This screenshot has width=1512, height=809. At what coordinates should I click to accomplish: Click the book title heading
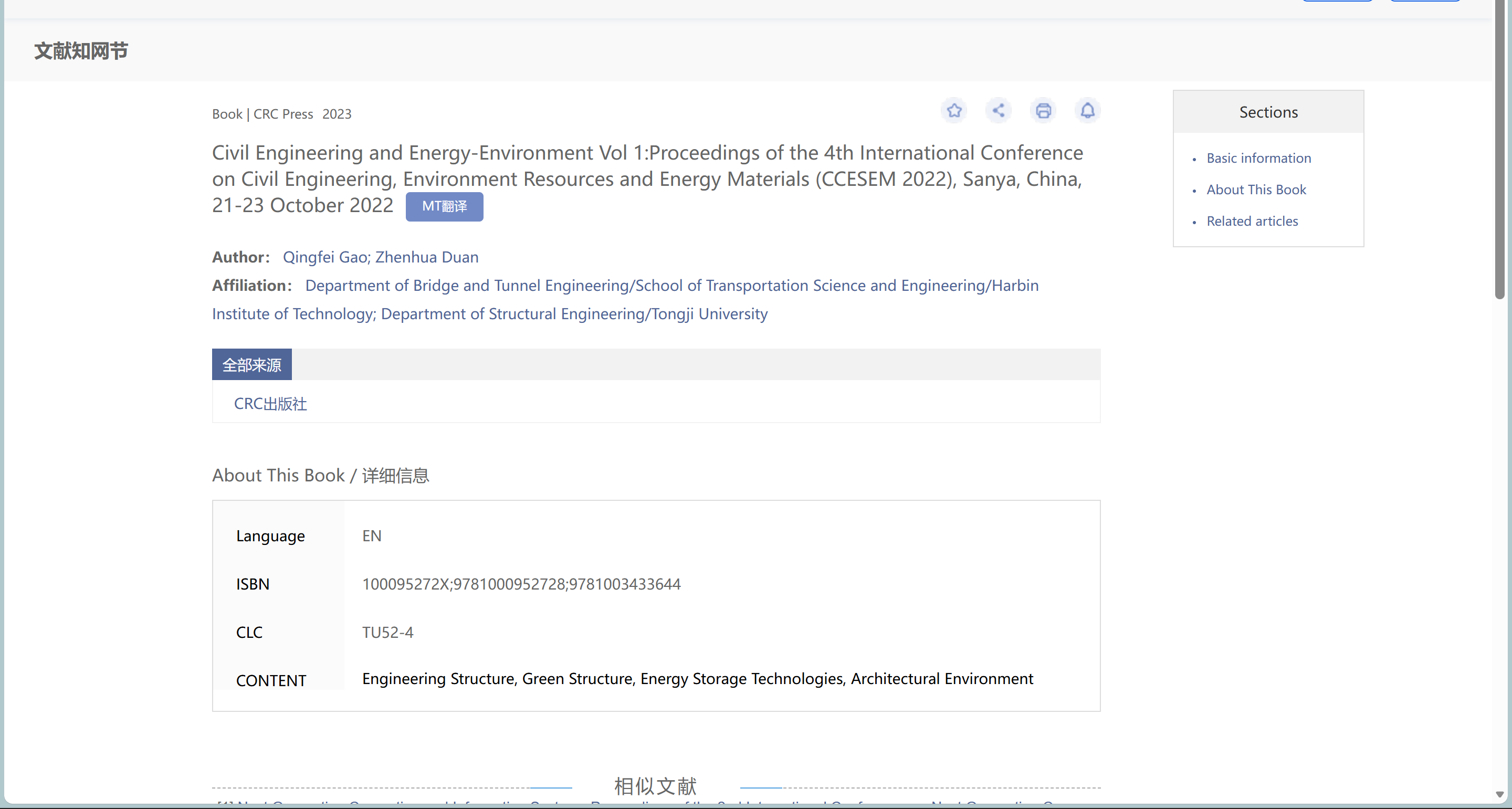click(647, 179)
